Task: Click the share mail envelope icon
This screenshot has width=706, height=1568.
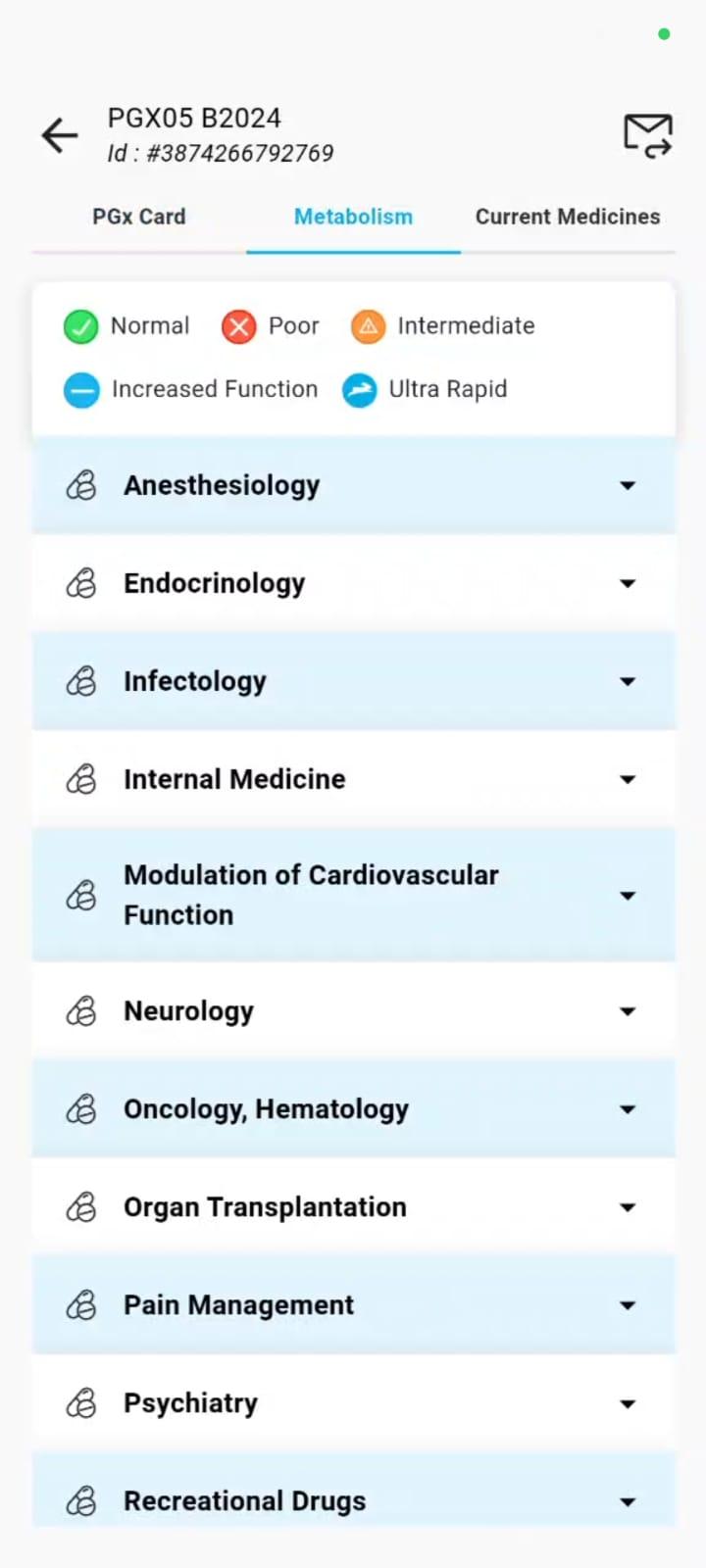Action: coord(648,135)
